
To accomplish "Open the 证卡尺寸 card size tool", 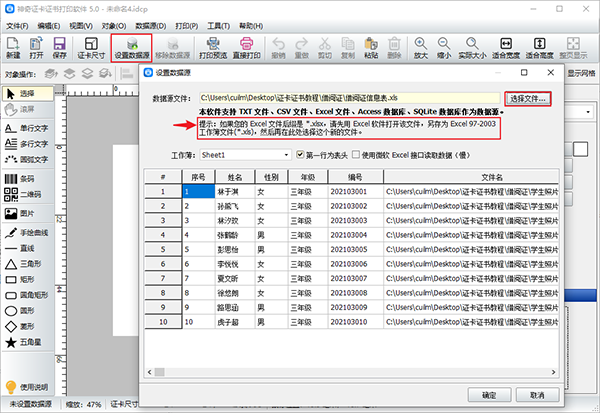I will point(91,48).
